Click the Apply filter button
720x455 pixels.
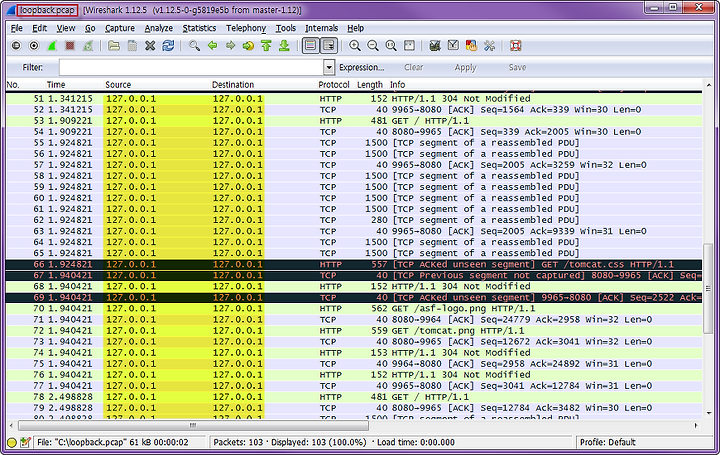point(466,67)
